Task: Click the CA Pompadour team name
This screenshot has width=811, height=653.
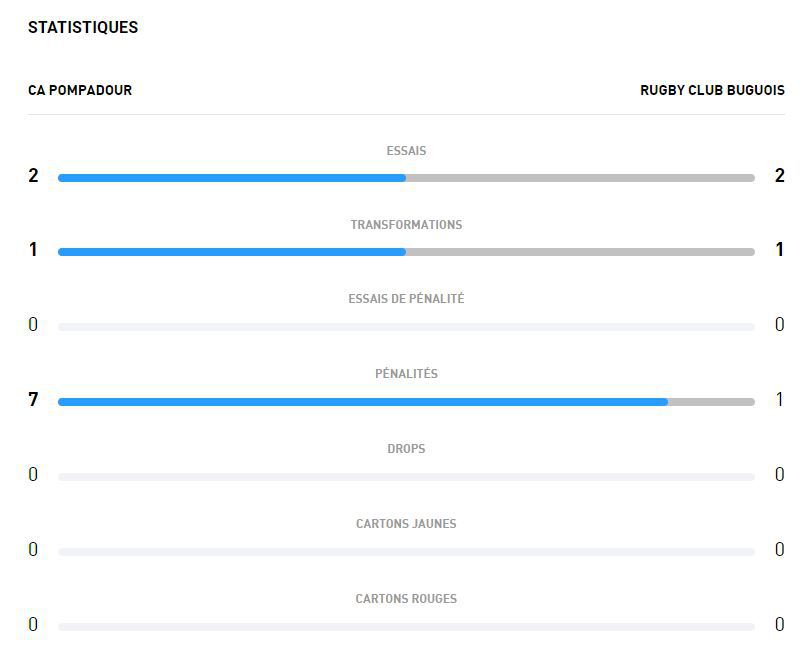Action: point(80,90)
